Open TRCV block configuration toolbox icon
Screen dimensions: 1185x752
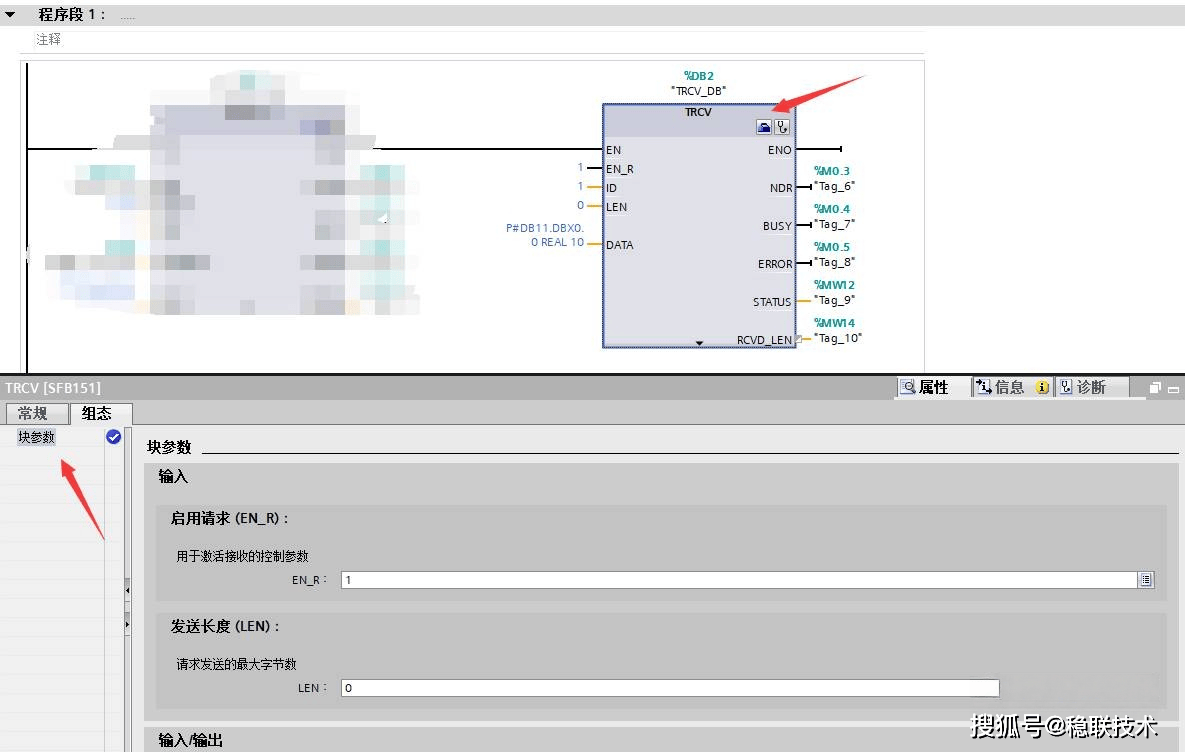764,127
